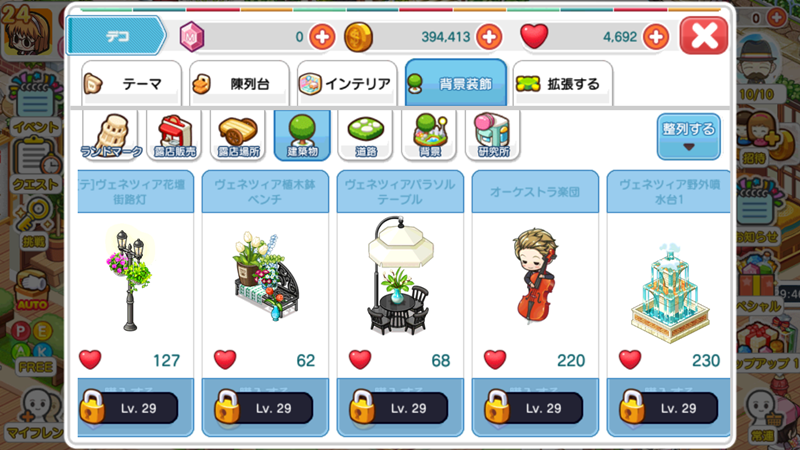Close the デコ shop window
Viewport: 800px width, 450px height.
[x=704, y=36]
